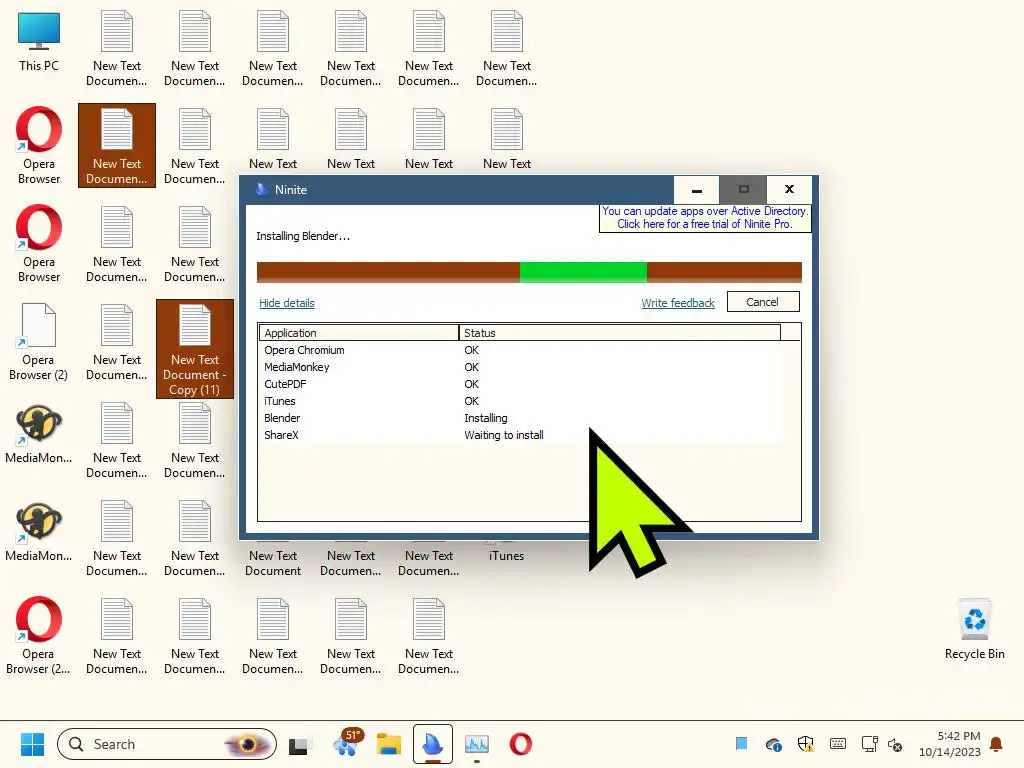Select New Text Document - Copy (11) icon
Image resolution: width=1024 pixels, height=768 pixels.
(195, 349)
